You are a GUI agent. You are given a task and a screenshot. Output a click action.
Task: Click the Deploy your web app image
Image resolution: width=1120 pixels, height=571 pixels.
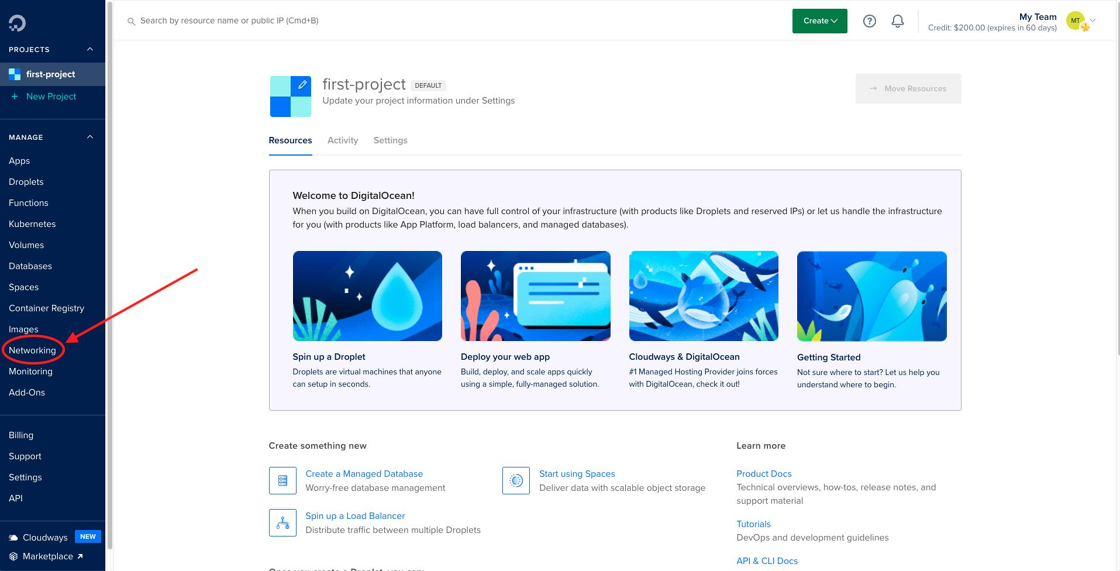click(536, 296)
